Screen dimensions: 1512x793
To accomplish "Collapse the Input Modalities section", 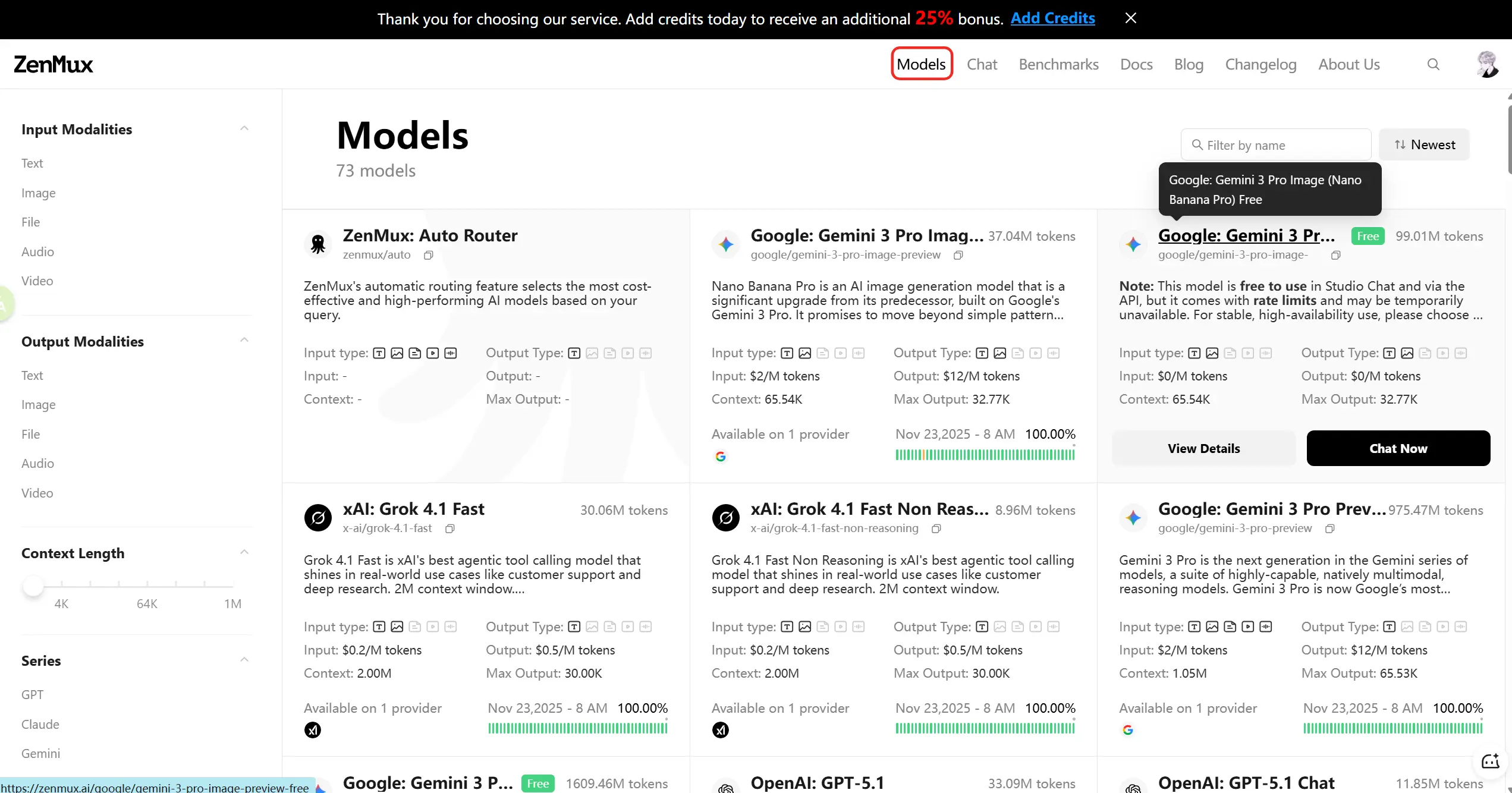I will (244, 129).
